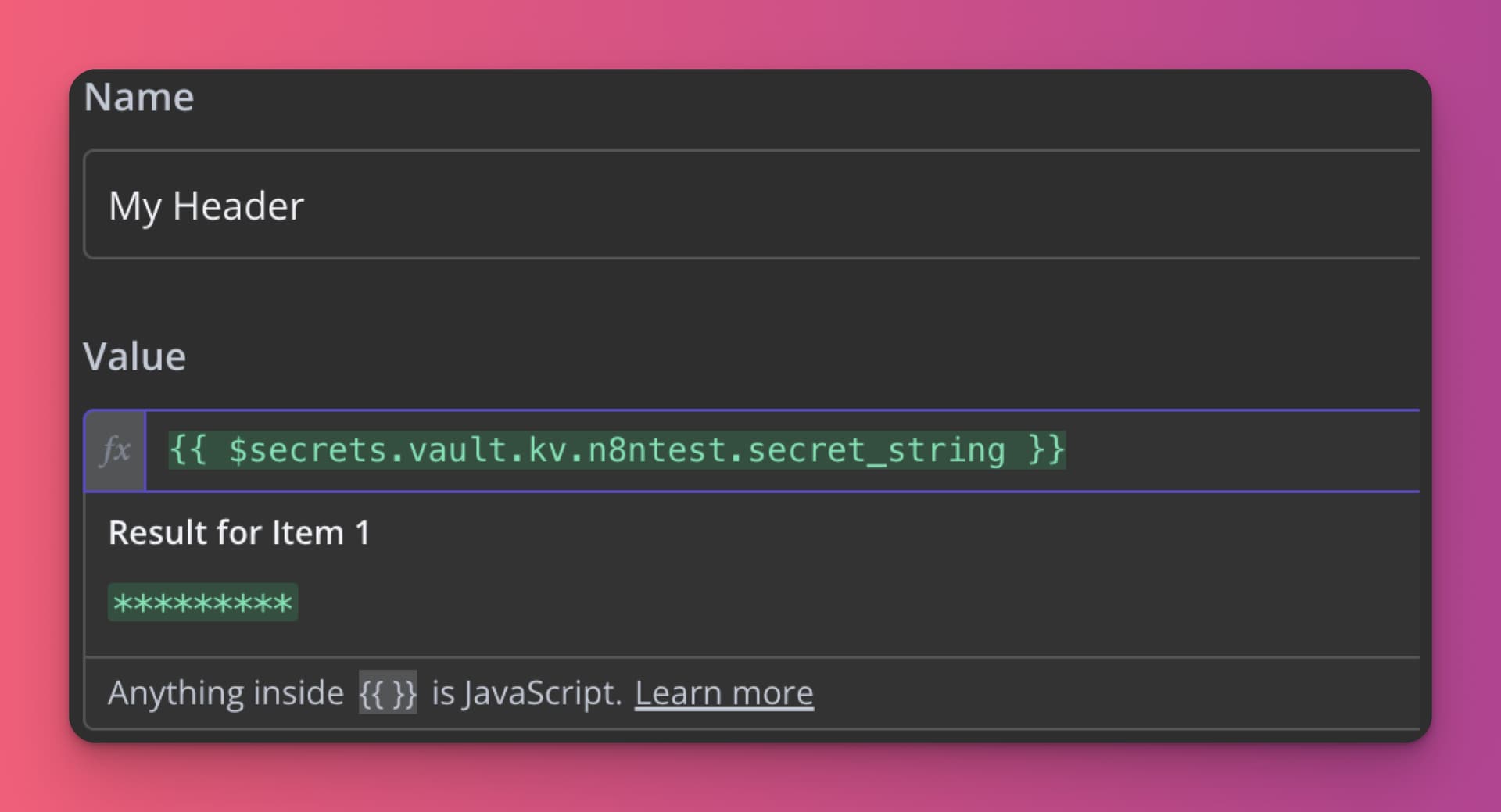
Task: Click the Result for Item 1 heading
Action: click(x=239, y=533)
